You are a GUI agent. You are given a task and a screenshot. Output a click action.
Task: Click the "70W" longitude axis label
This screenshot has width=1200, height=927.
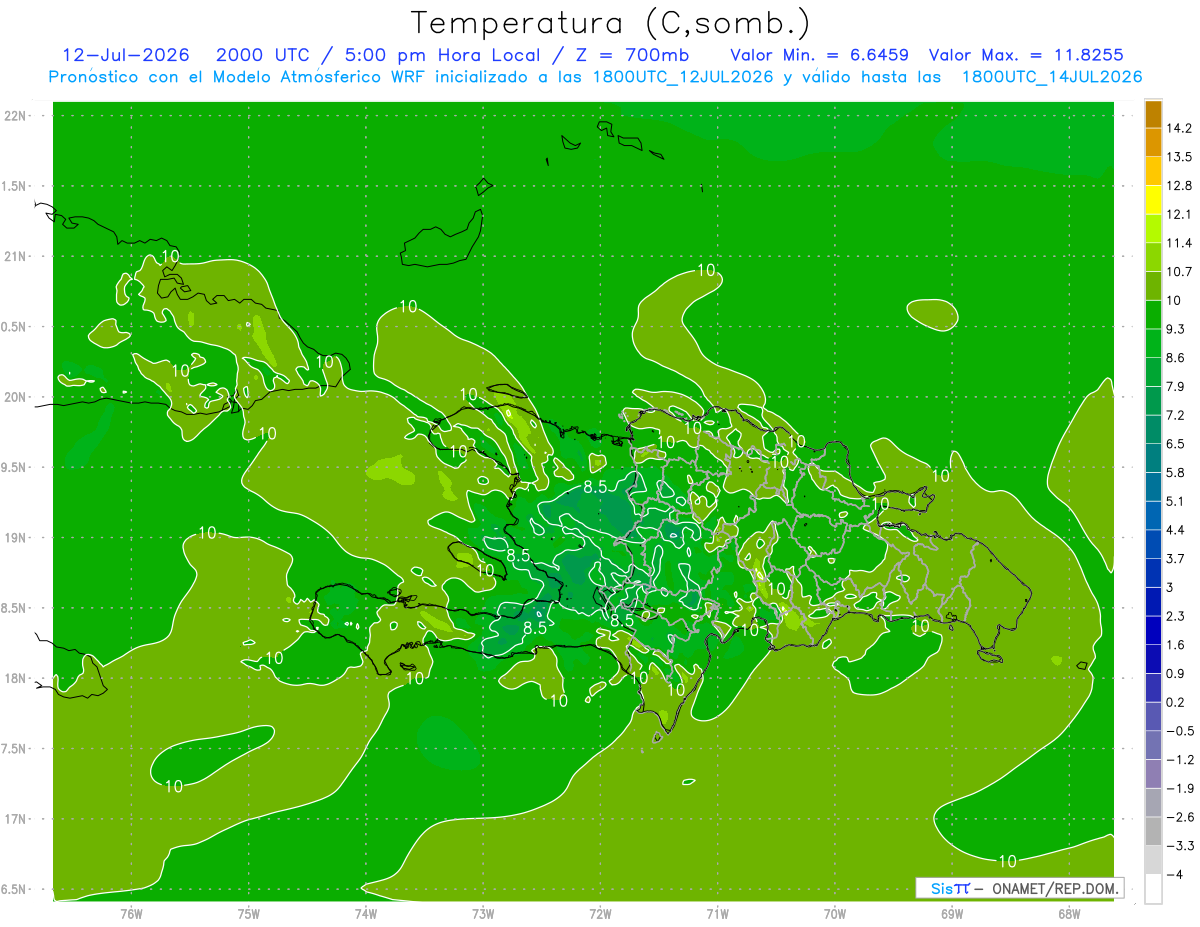[835, 913]
